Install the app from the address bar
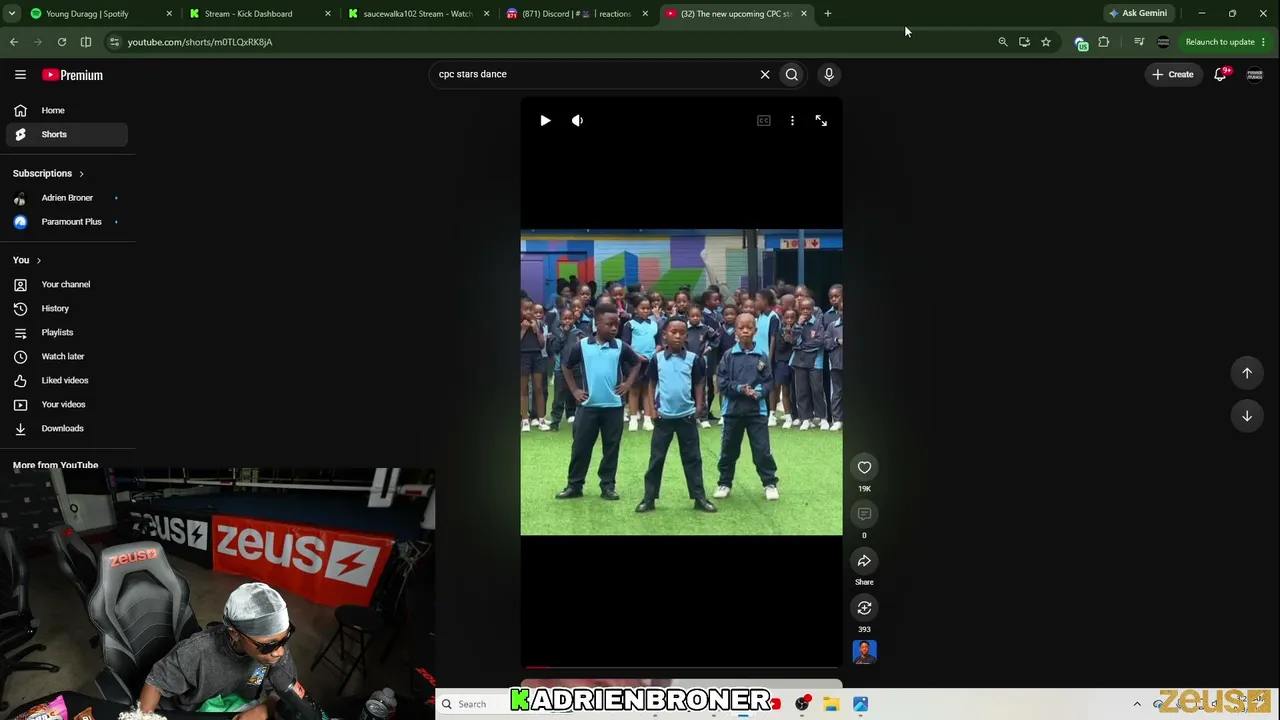 [x=1024, y=42]
